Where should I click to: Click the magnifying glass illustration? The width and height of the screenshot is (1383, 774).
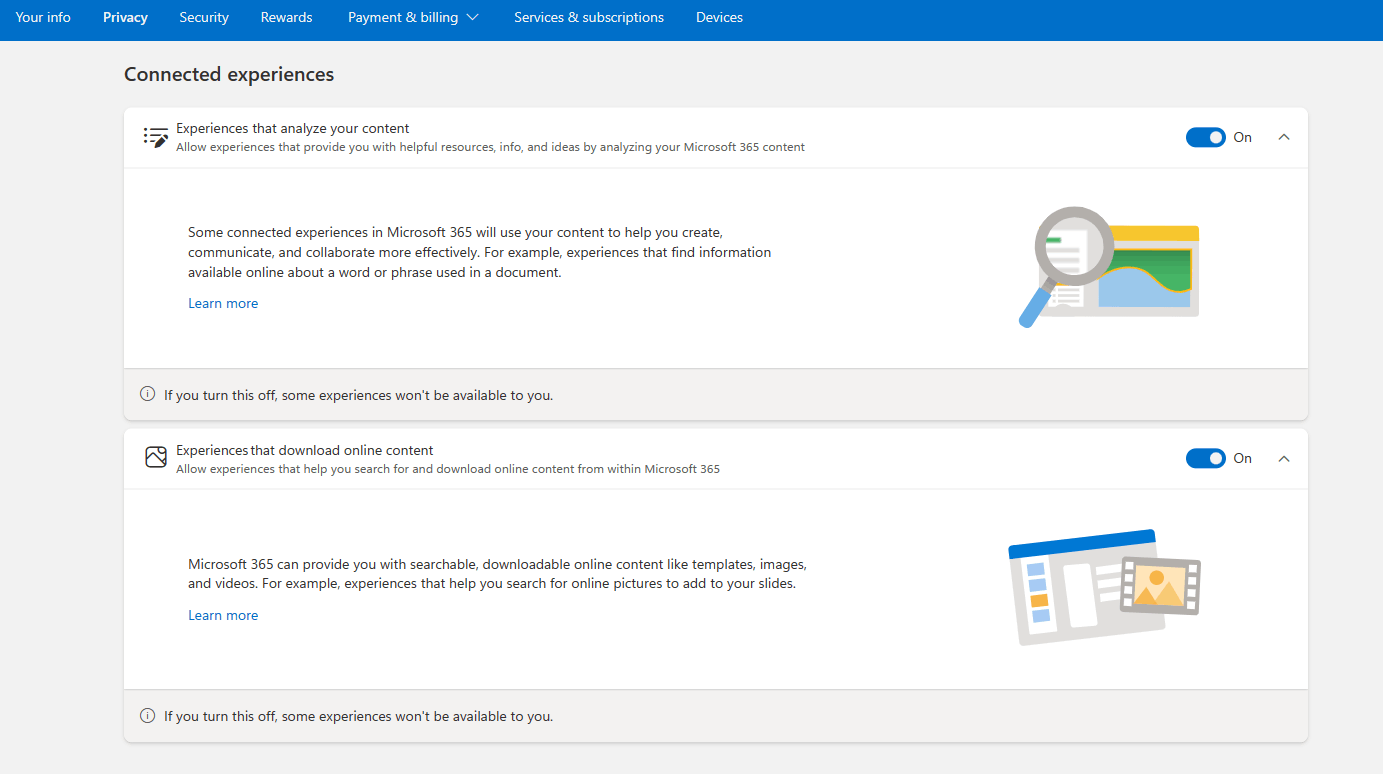coord(1108,267)
